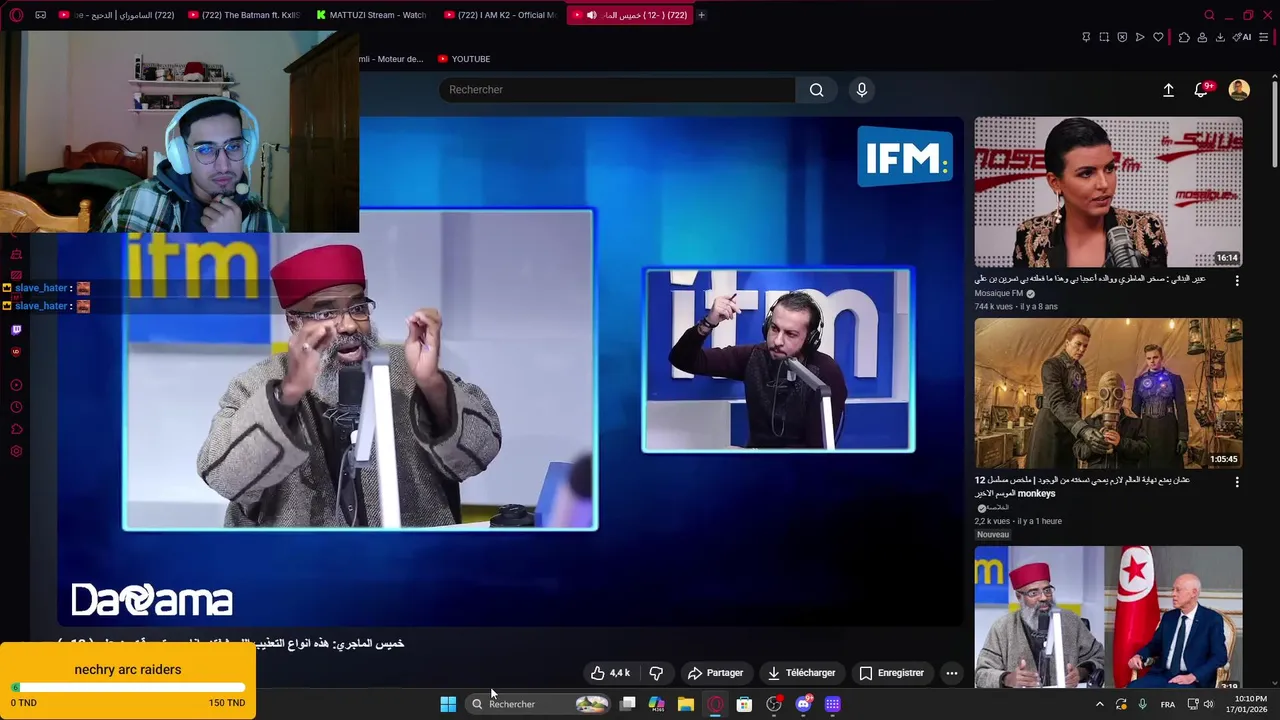This screenshot has height=720, width=1280.
Task: Start voice search with the microphone
Action: 862,90
